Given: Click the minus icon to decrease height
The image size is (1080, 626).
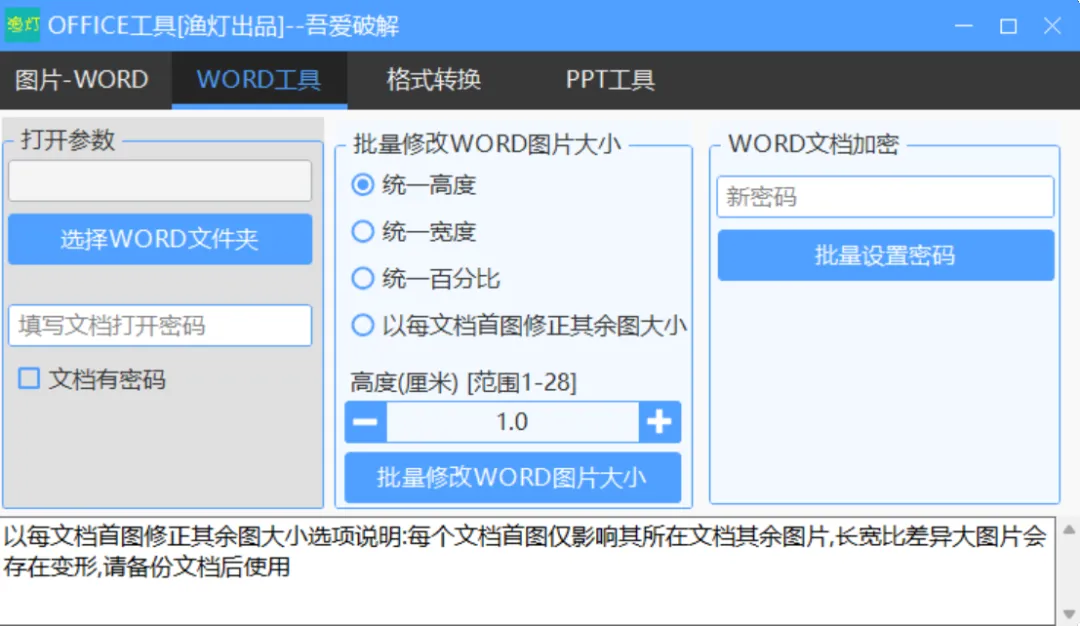Looking at the screenshot, I should pos(365,421).
